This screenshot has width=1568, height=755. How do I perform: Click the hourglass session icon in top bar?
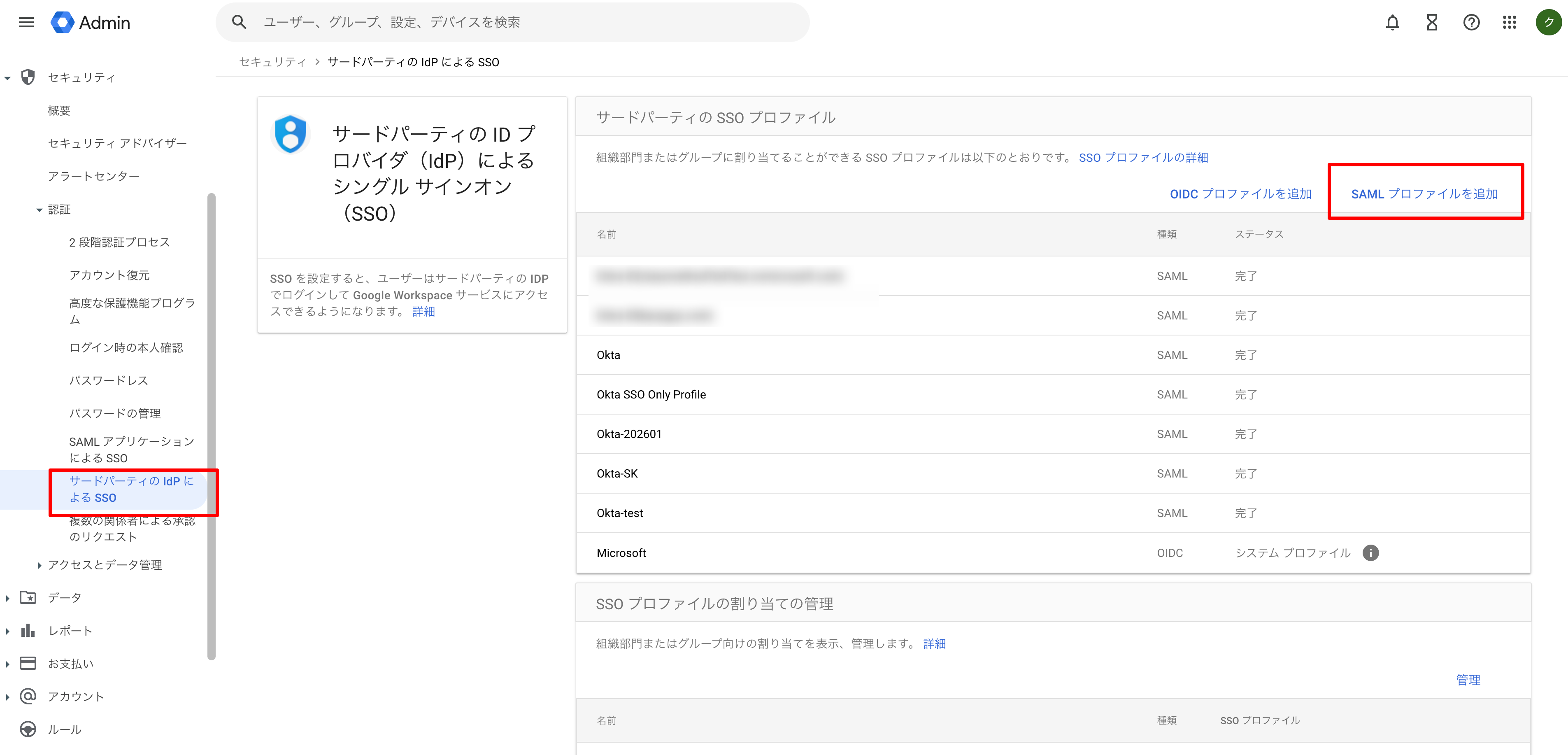1432,22
